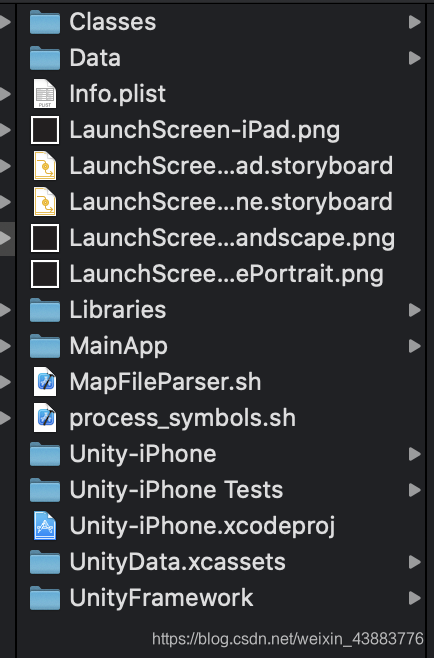The width and height of the screenshot is (434, 658).
Task: Click the Info.plist file icon
Action: coord(45,94)
